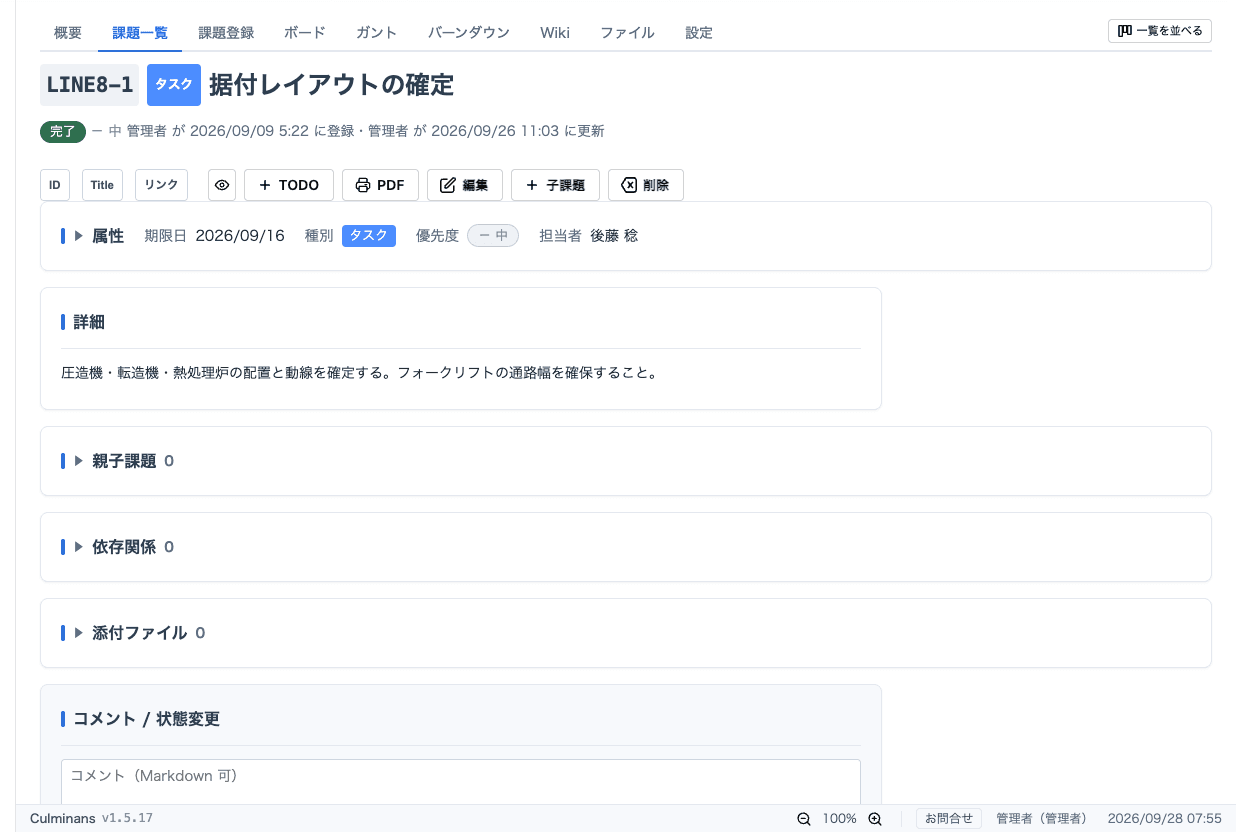Click the 一覧を並べる button

tap(1160, 31)
